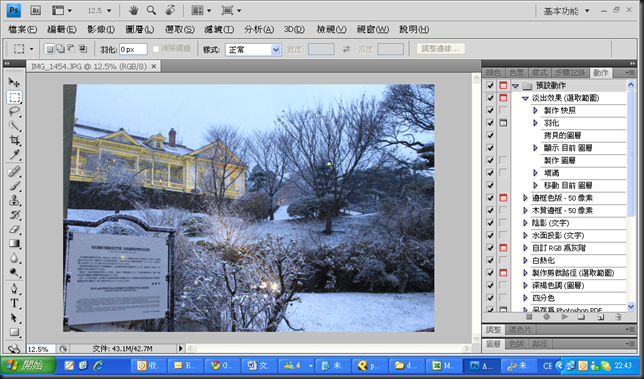Select the Blur tool
644x379 pixels.
coord(14,258)
